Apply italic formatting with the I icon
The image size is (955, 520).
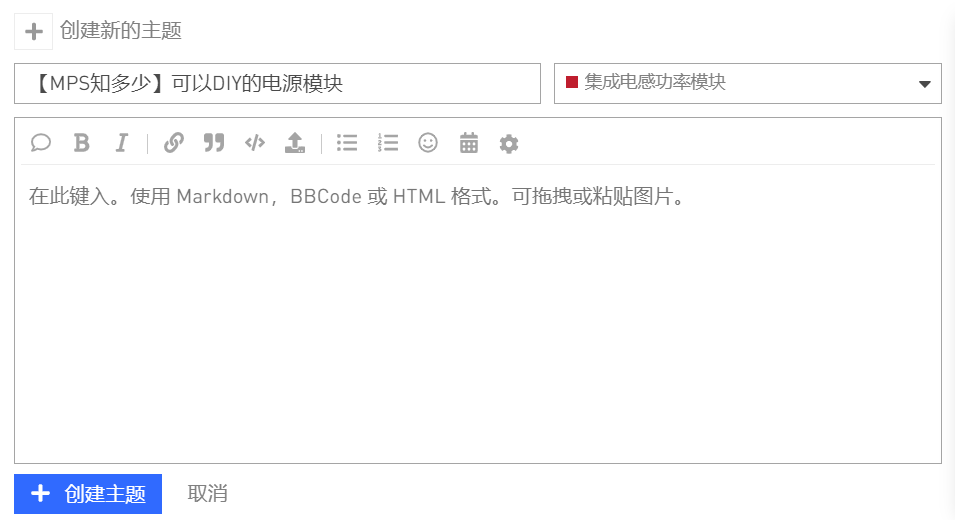pyautogui.click(x=122, y=143)
